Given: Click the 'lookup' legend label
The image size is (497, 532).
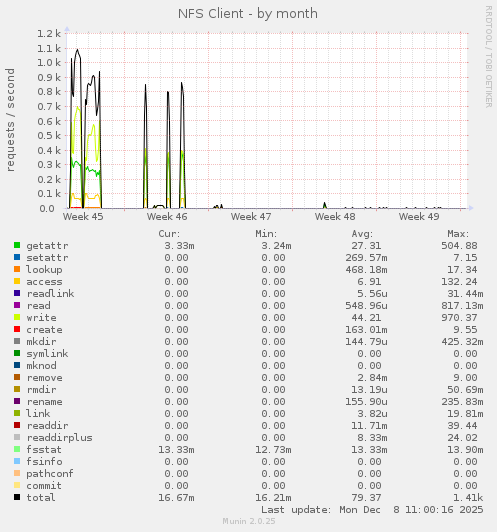Looking at the screenshot, I should point(44,269).
